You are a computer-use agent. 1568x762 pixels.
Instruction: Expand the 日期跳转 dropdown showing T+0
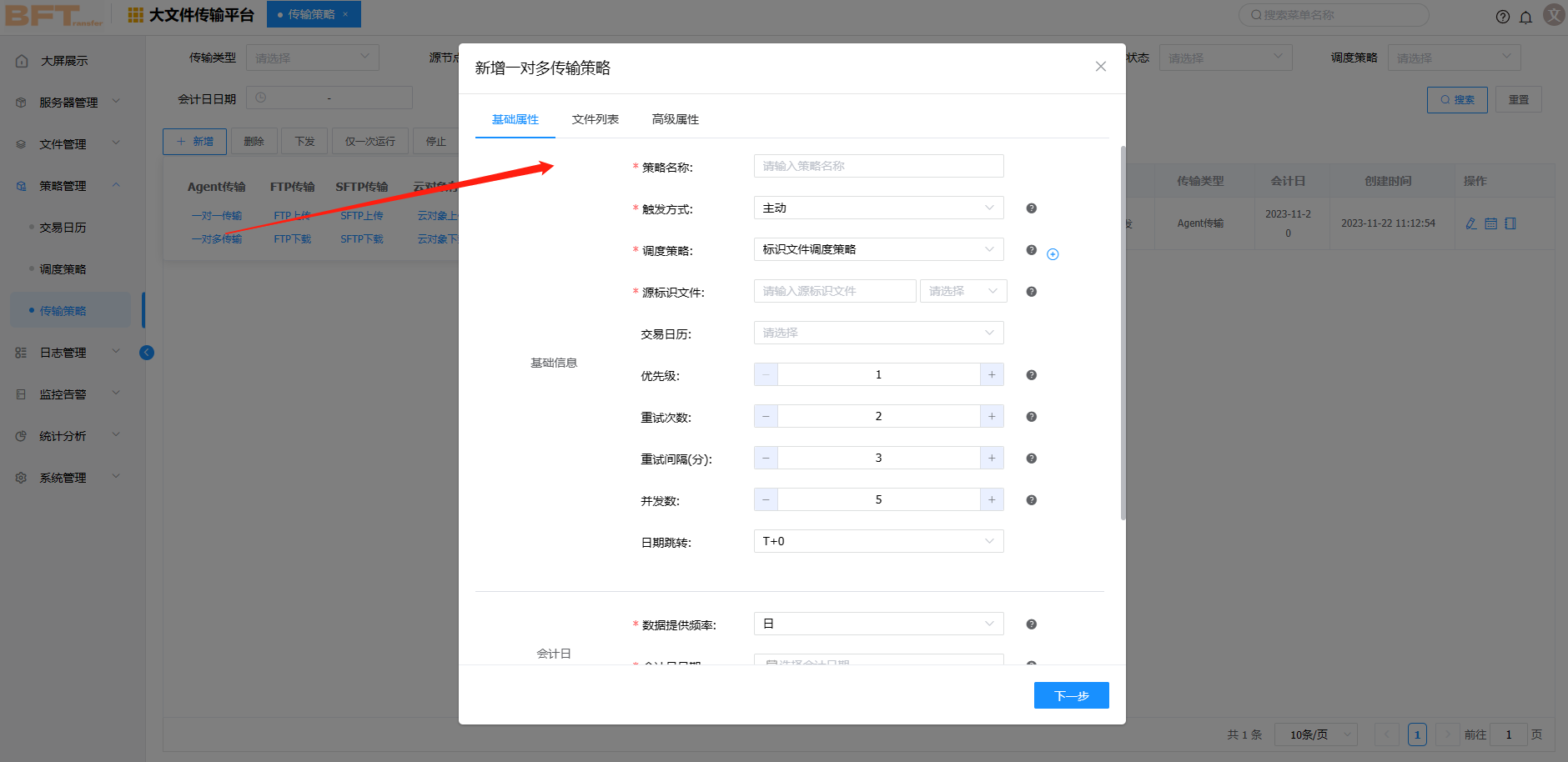(x=877, y=542)
